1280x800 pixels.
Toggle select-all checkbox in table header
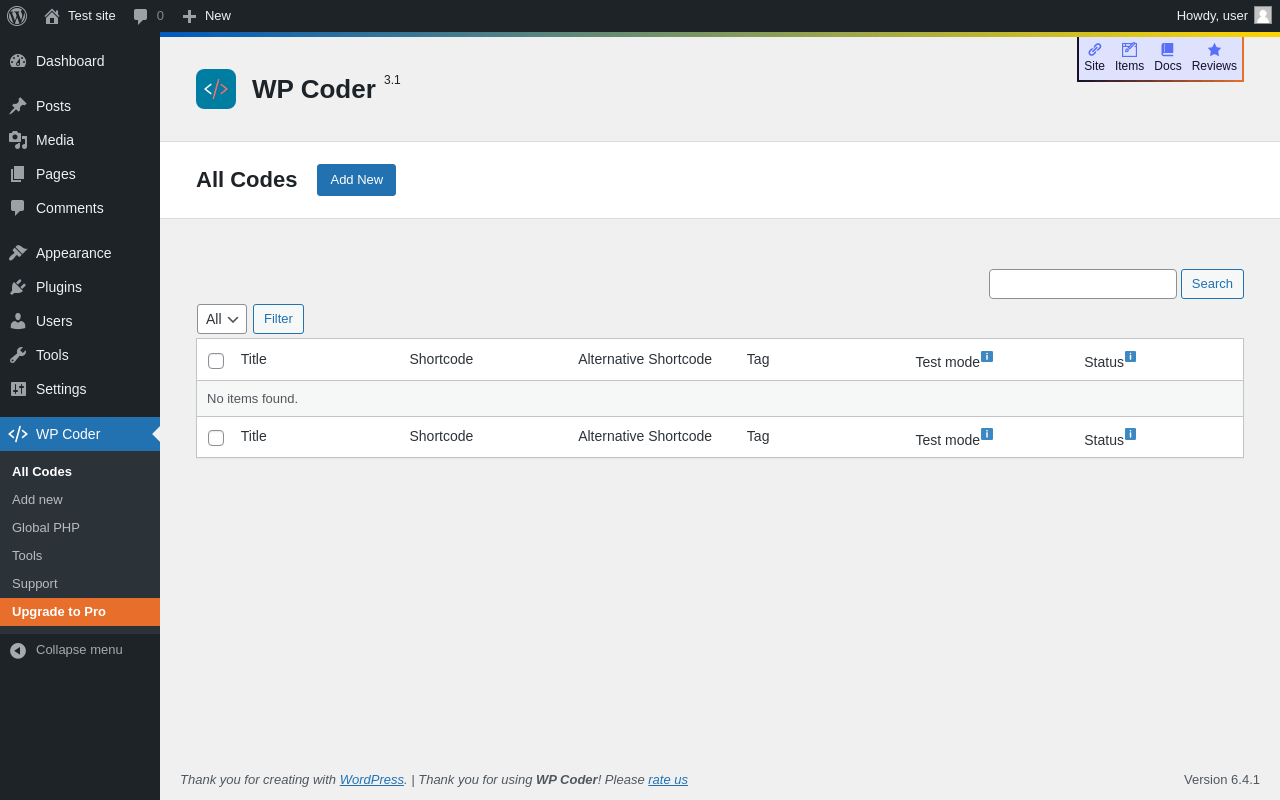click(216, 361)
